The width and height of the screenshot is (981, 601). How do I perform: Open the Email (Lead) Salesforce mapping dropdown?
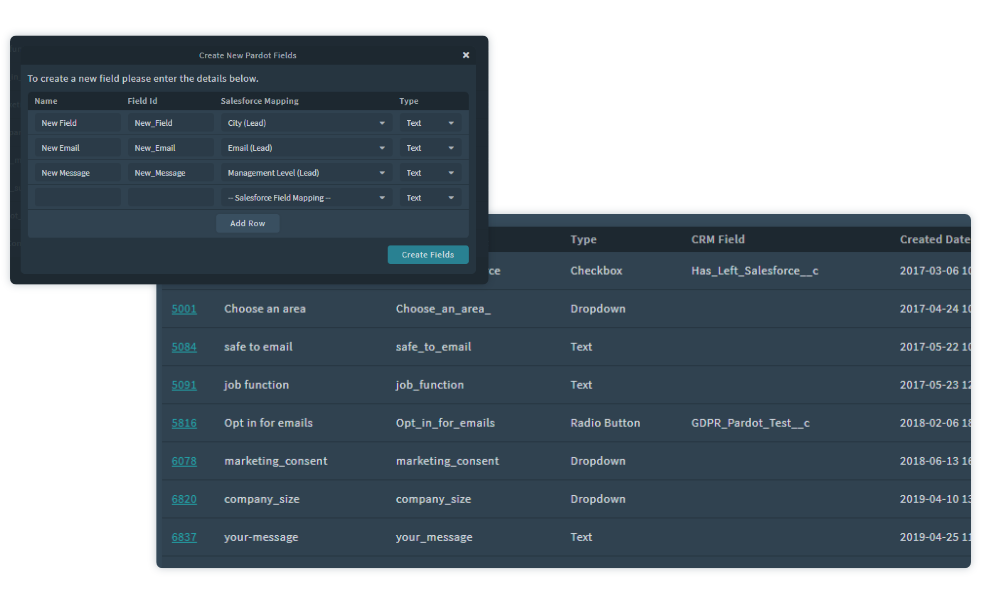306,148
